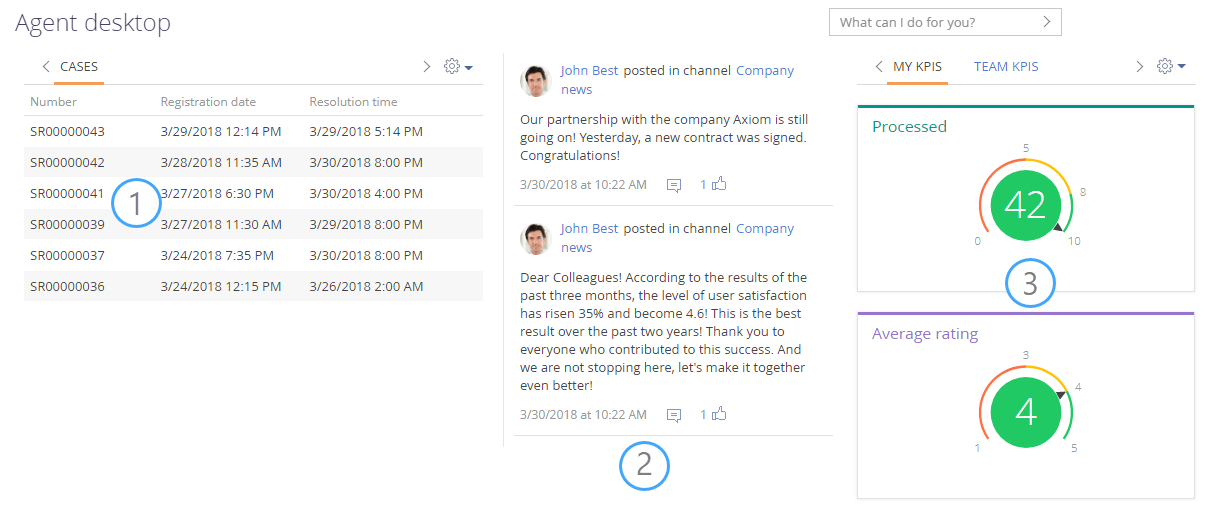Go to the previous tab in the KPIs panel
This screenshot has height=515, width=1215.
pyautogui.click(x=879, y=67)
